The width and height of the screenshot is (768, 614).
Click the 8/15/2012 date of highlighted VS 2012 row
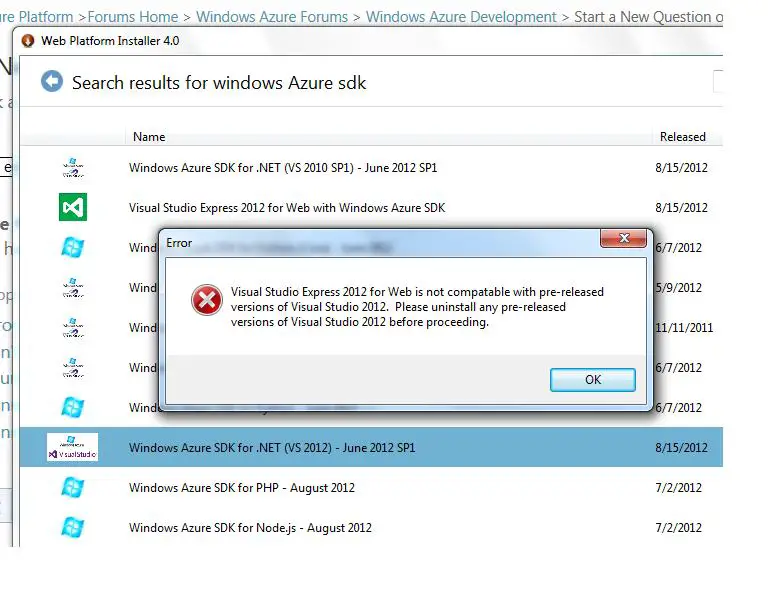(681, 448)
